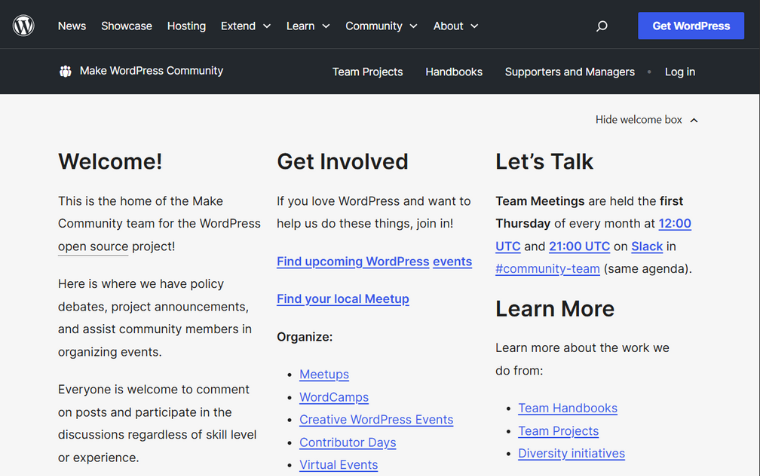Open the Meetups organize link
The image size is (760, 476).
point(324,374)
